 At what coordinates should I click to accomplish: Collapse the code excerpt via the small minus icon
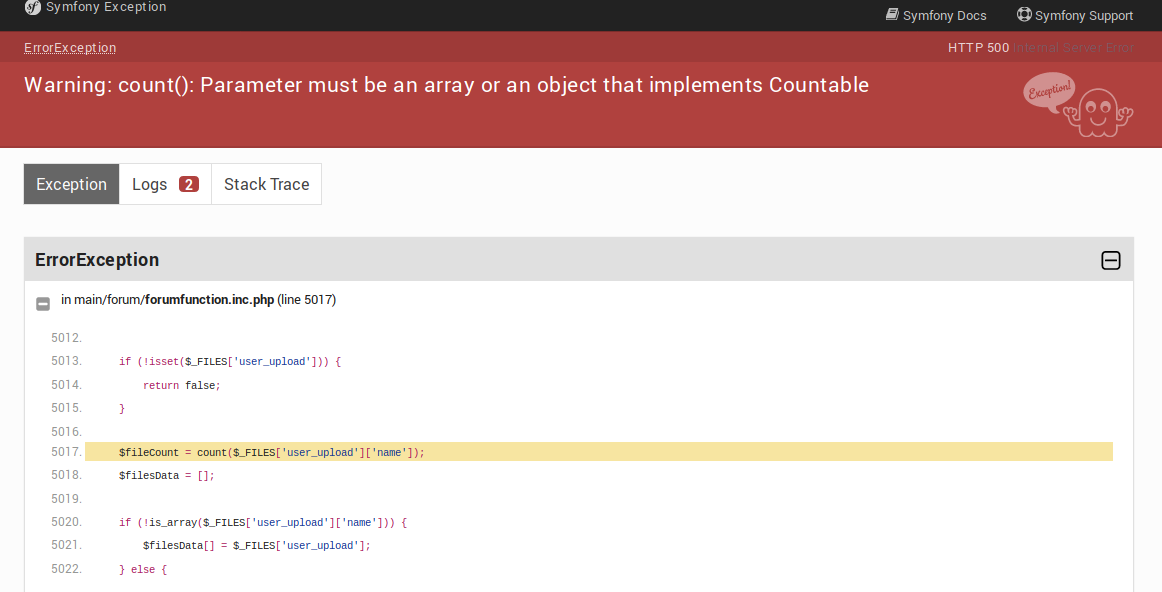(42, 303)
